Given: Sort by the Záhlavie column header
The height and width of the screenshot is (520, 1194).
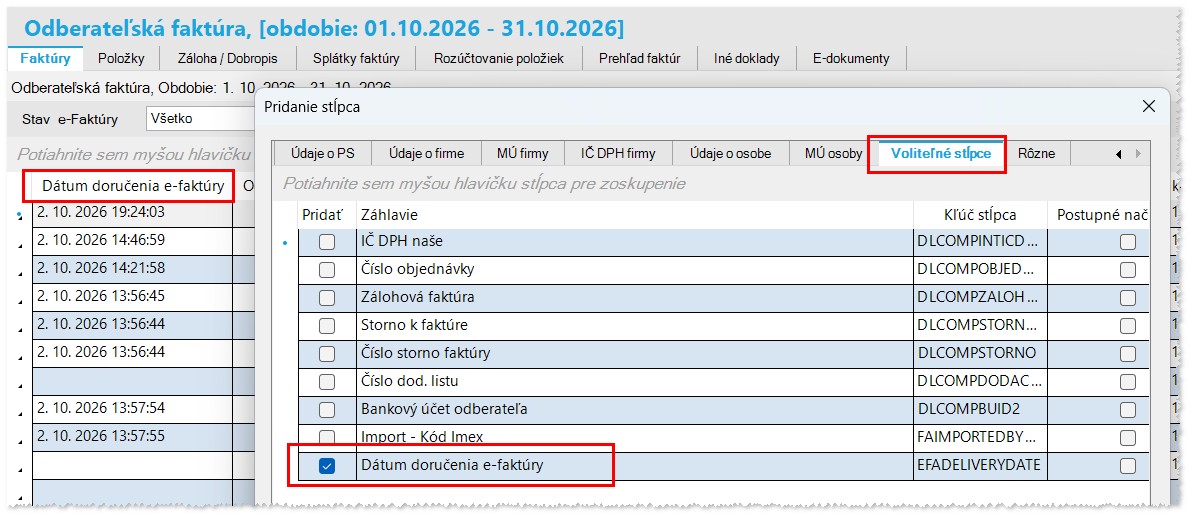Looking at the screenshot, I should [x=635, y=215].
